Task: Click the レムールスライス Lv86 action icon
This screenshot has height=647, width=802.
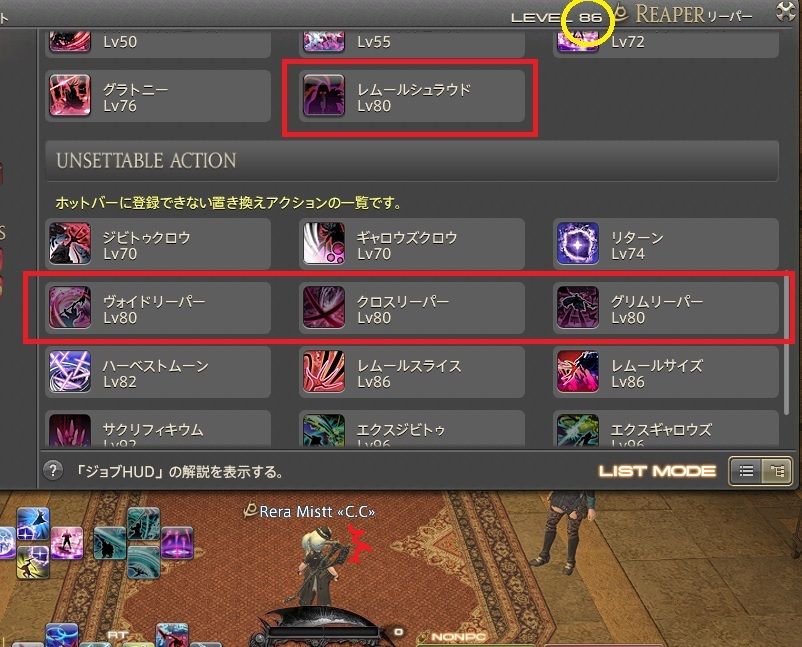Action: click(324, 371)
